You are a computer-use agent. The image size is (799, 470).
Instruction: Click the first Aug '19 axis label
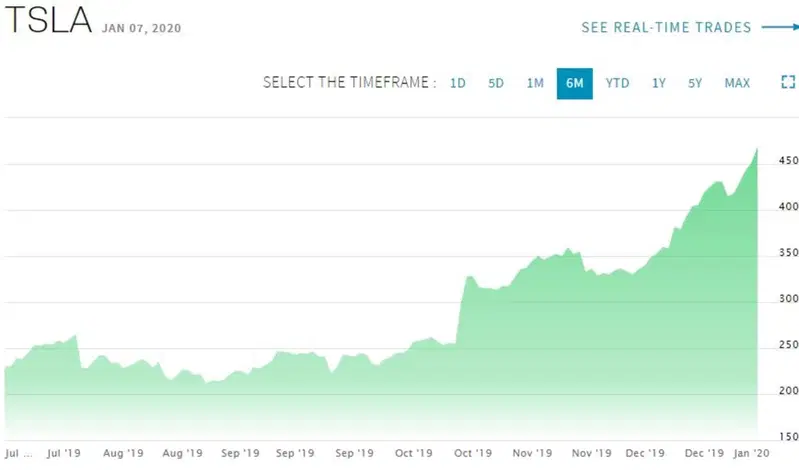pos(123,453)
